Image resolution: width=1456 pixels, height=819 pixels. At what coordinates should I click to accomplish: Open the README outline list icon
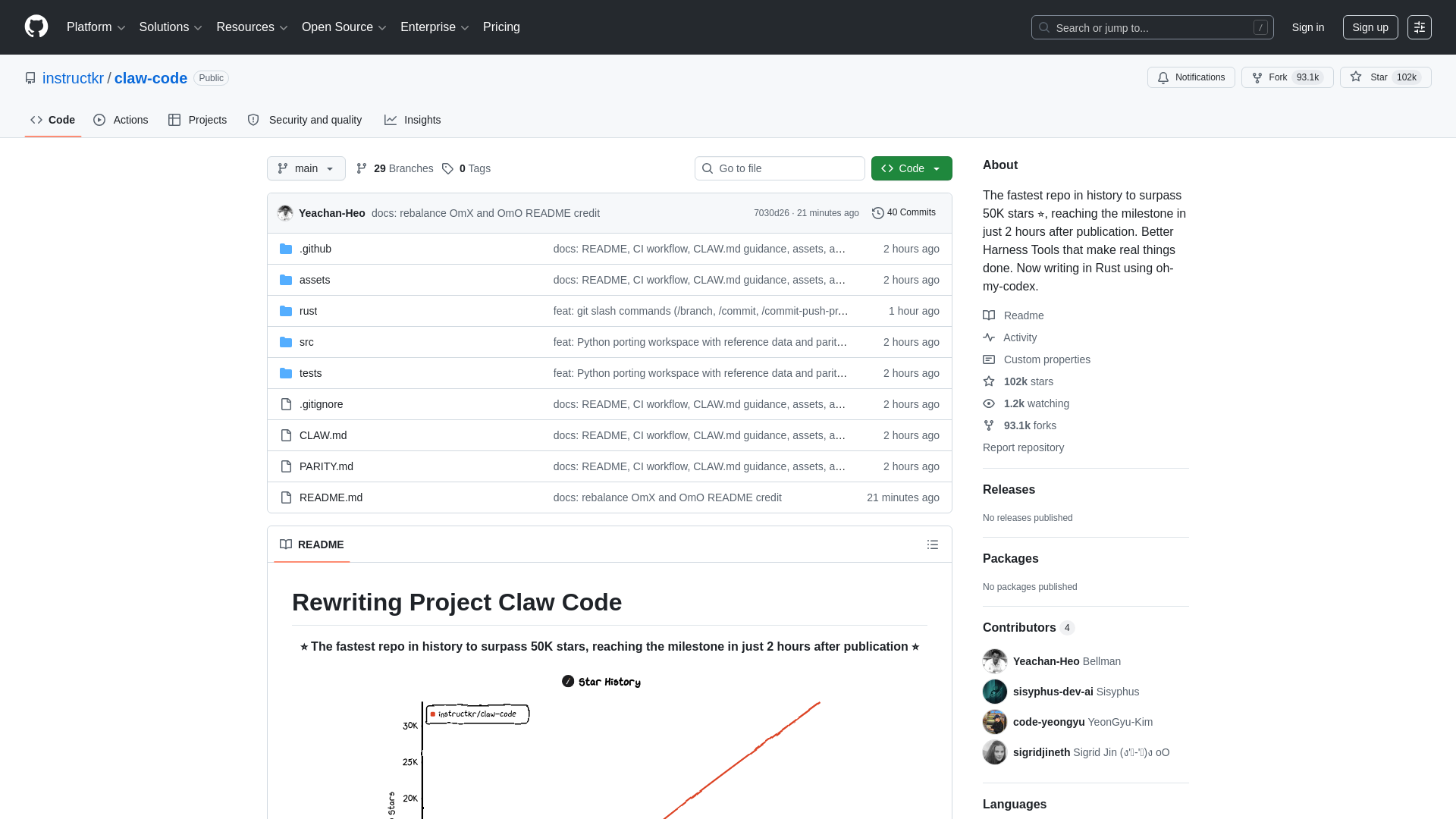click(x=933, y=544)
